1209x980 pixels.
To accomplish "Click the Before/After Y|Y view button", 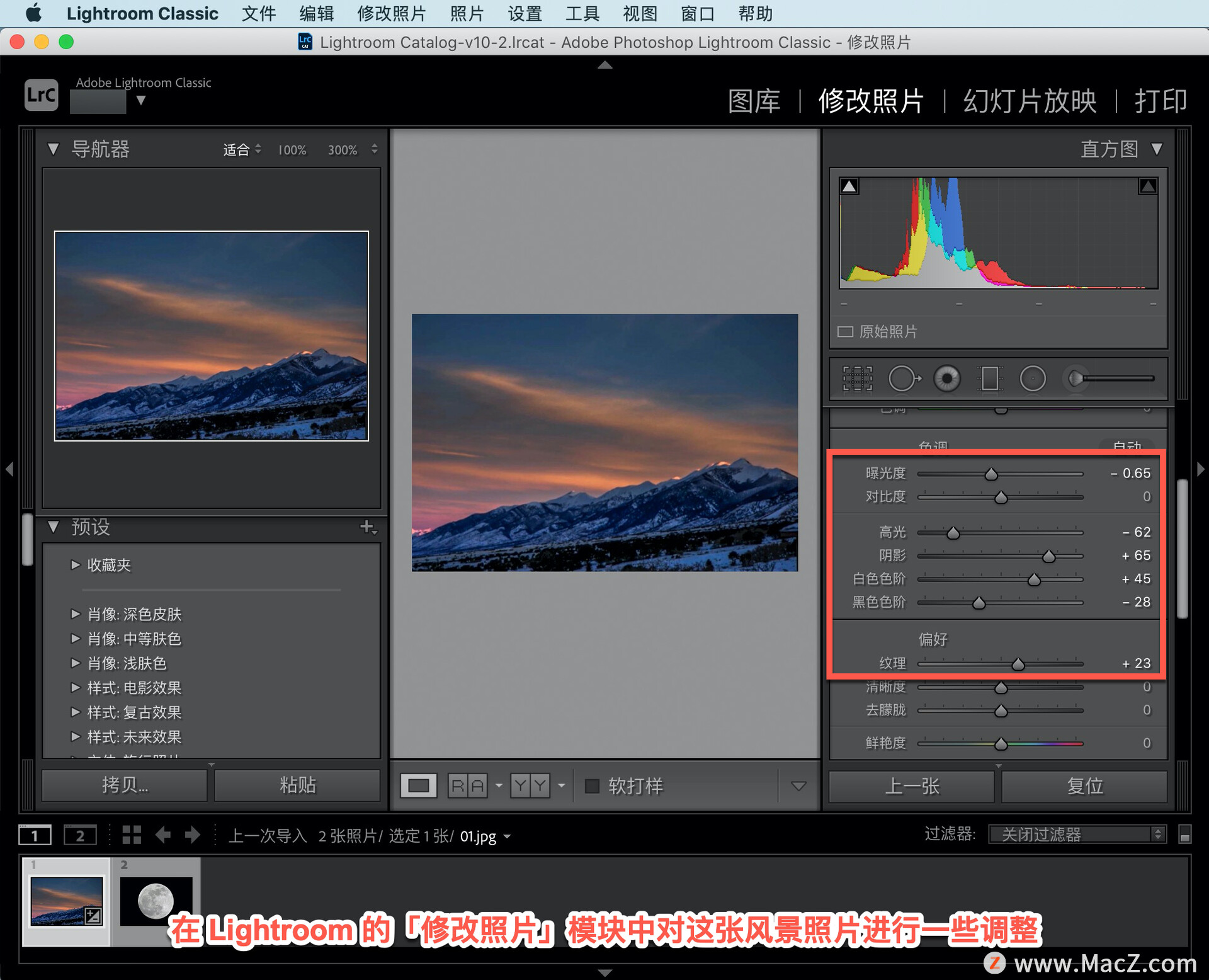I will pos(530,785).
